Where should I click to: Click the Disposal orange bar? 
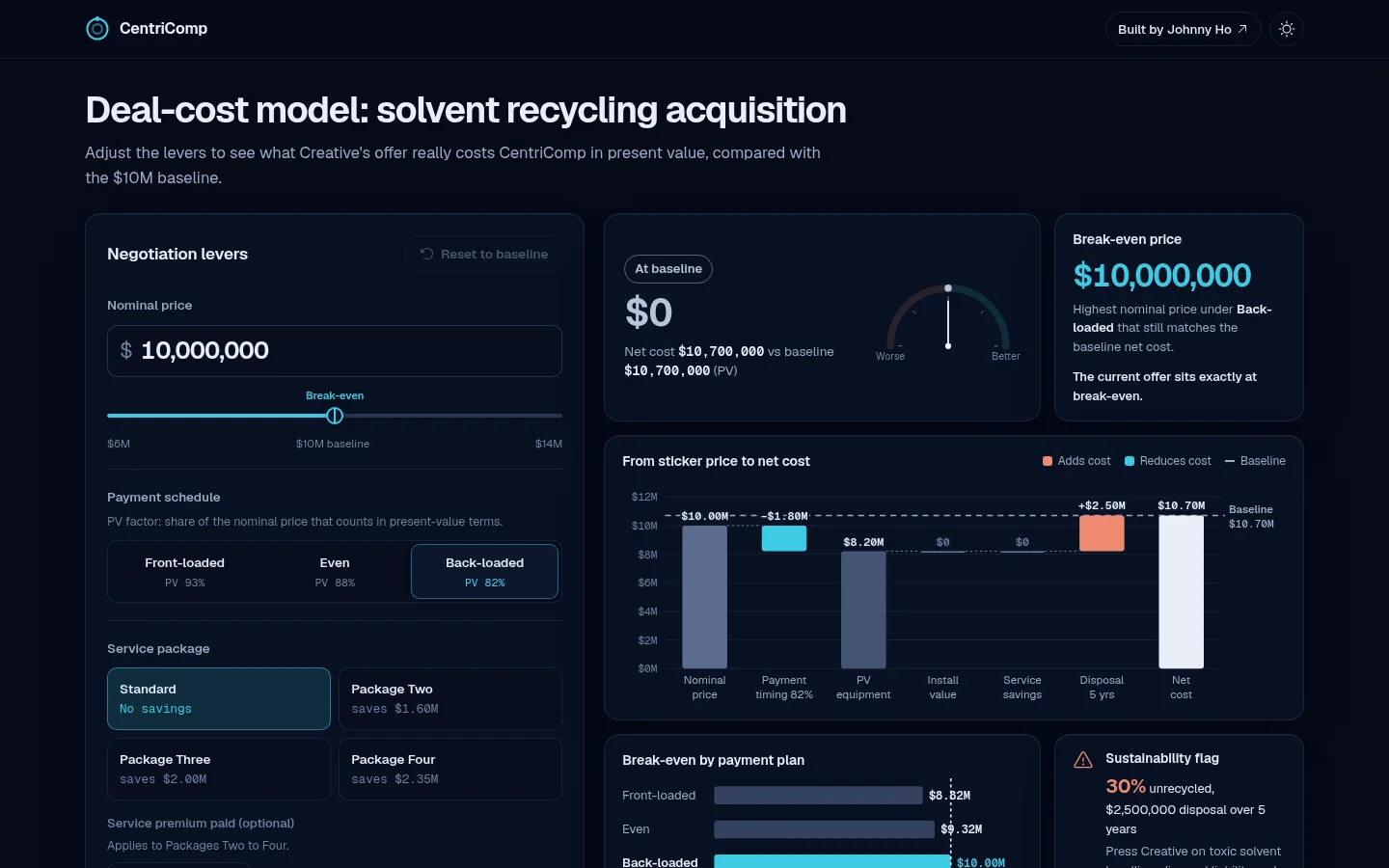point(1102,533)
